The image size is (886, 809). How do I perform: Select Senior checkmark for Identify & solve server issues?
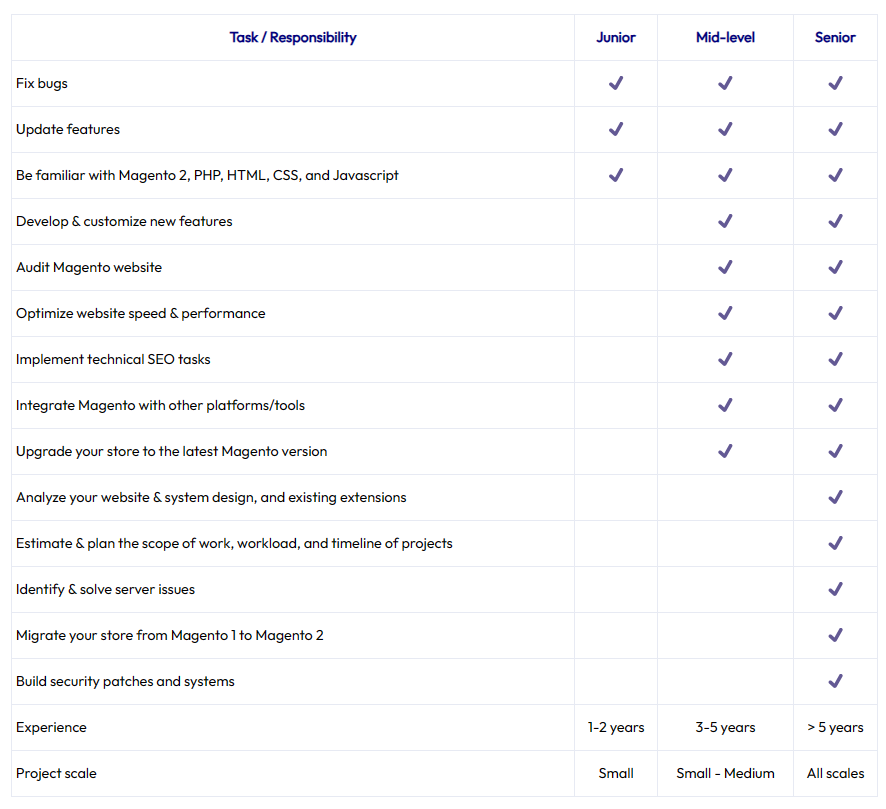tap(835, 590)
